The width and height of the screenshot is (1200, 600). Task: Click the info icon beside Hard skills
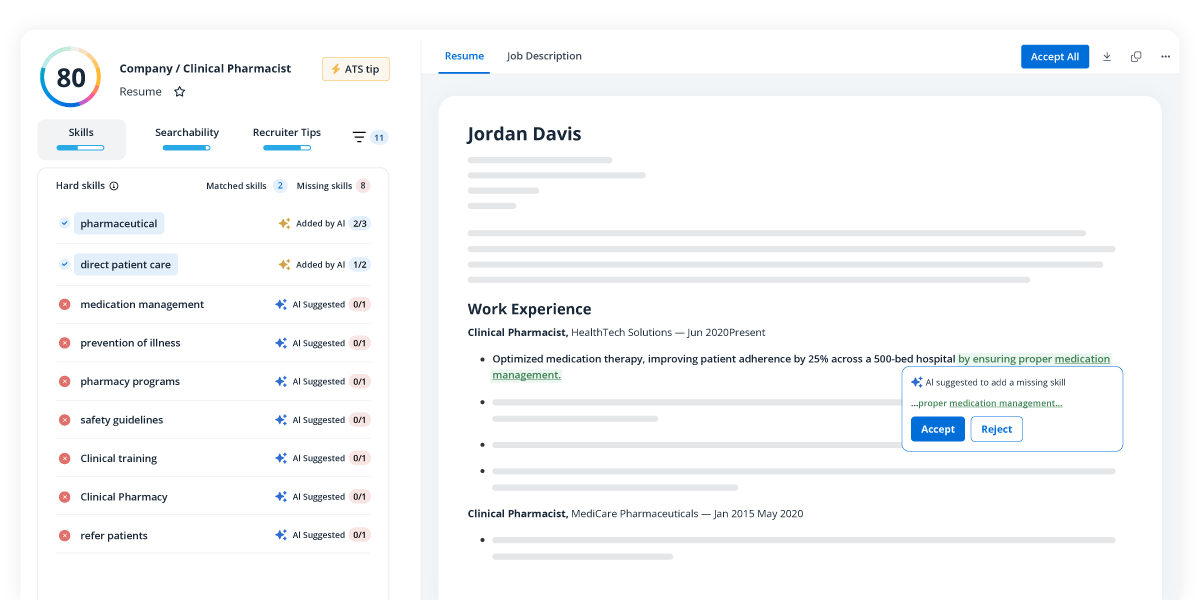[114, 186]
